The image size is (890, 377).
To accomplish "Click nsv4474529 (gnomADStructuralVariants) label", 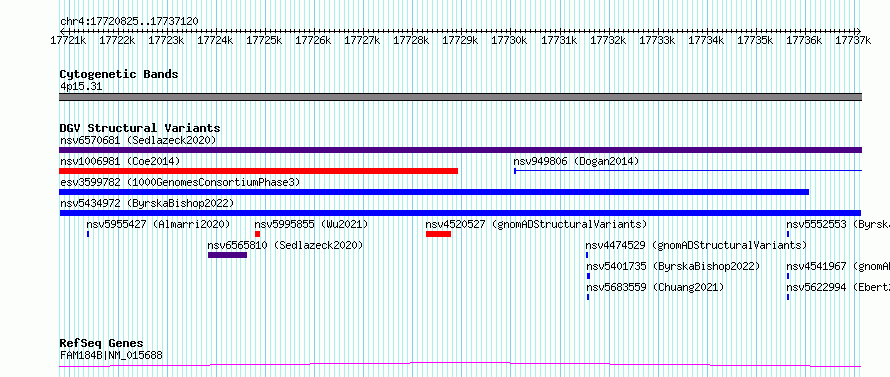I will click(696, 245).
